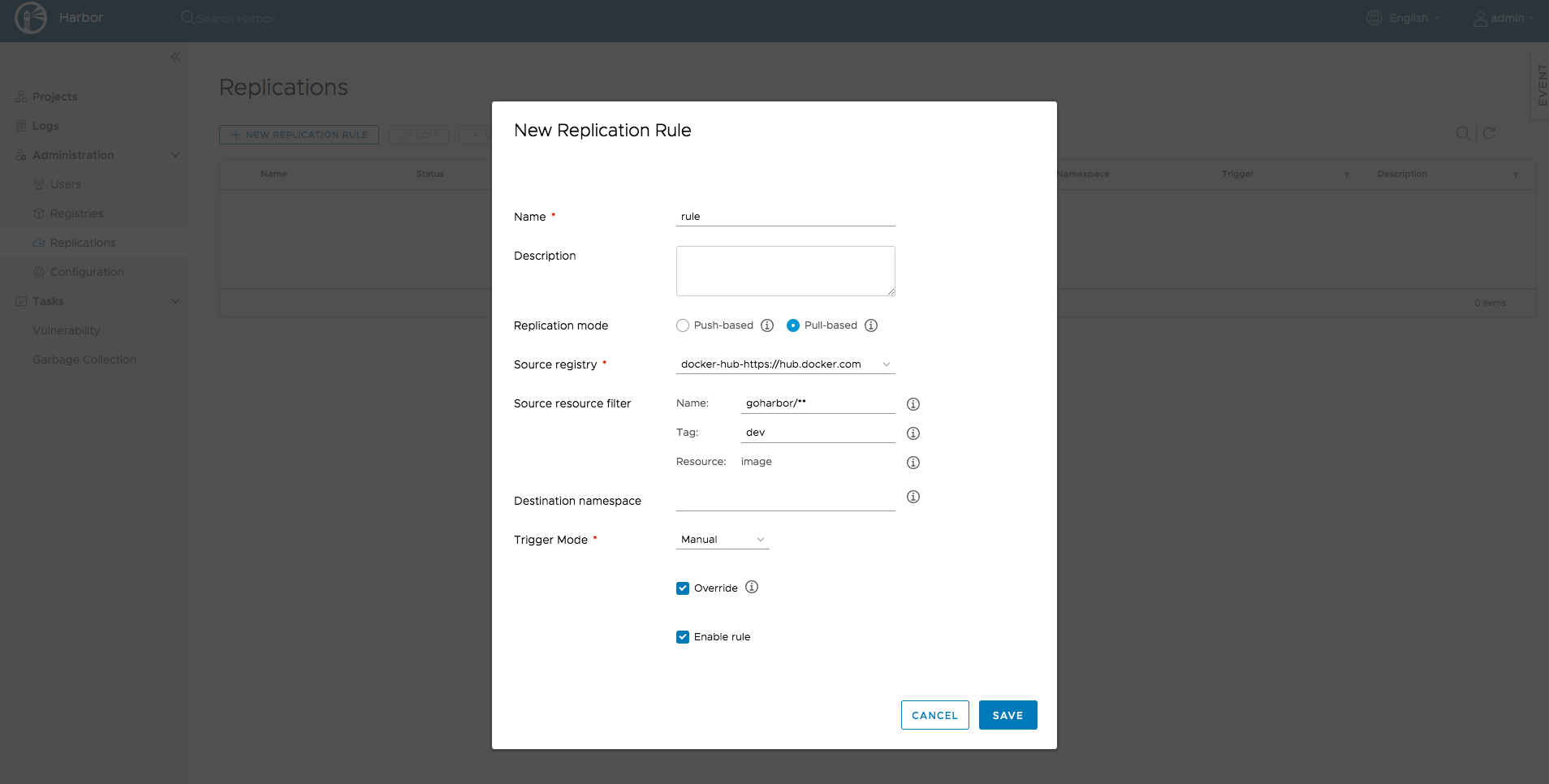Click the filter Name field goharbor/**

(818, 403)
